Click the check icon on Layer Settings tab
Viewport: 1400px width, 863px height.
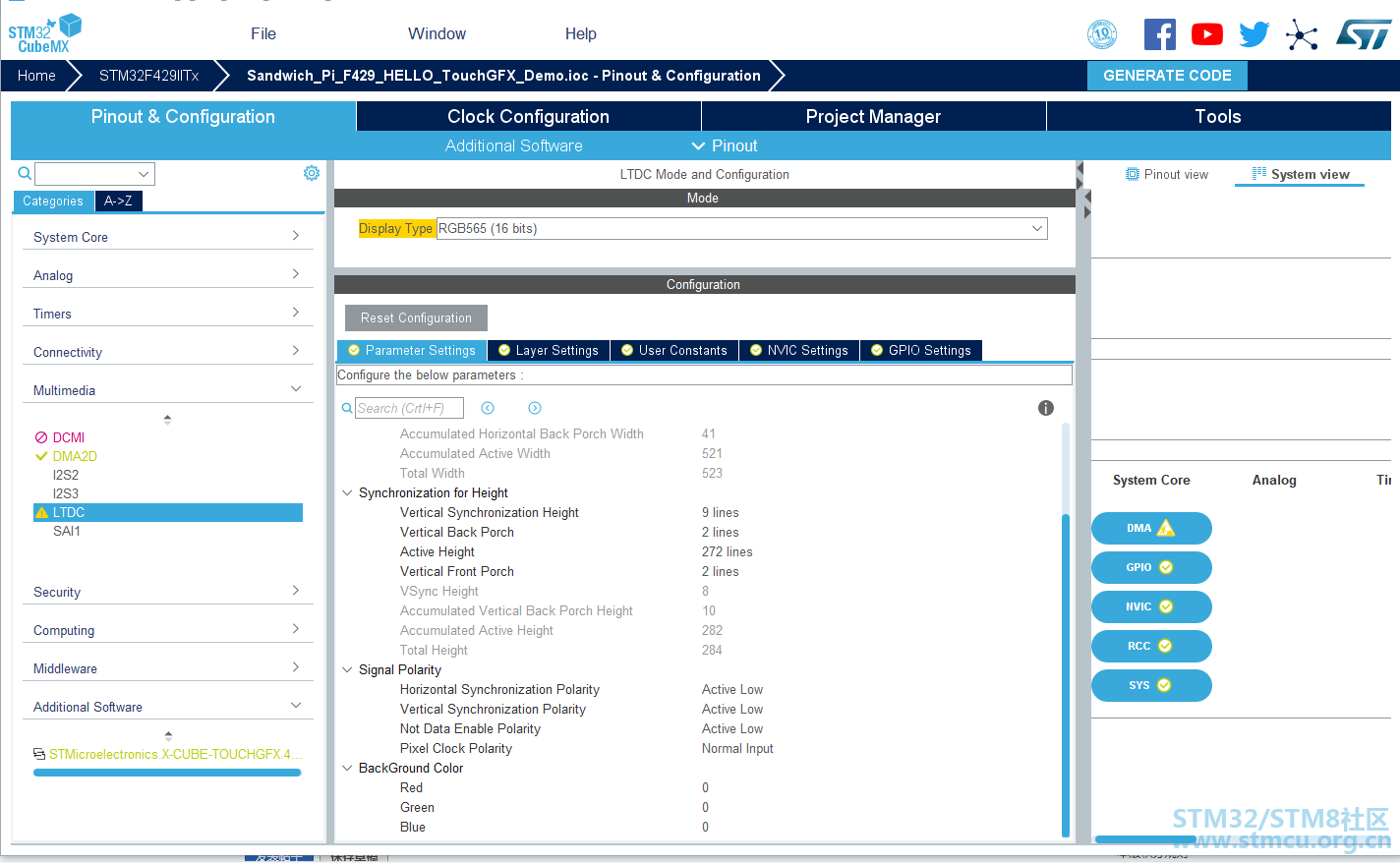point(504,350)
